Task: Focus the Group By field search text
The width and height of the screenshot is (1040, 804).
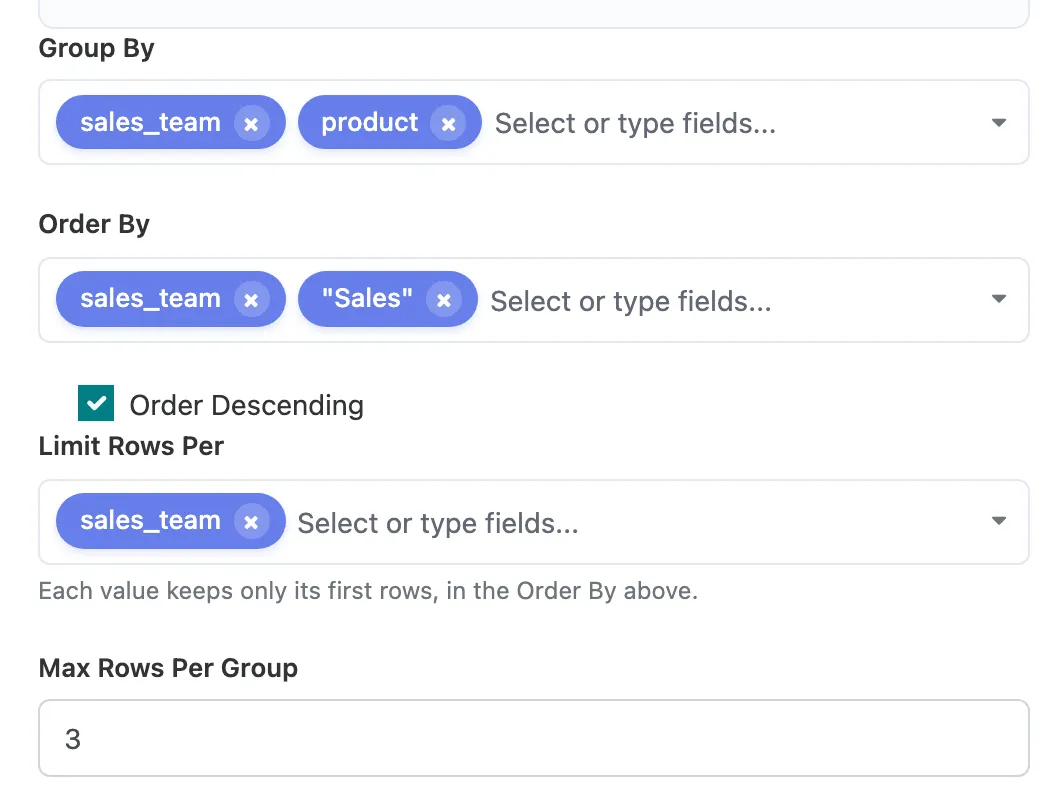Action: coord(635,123)
